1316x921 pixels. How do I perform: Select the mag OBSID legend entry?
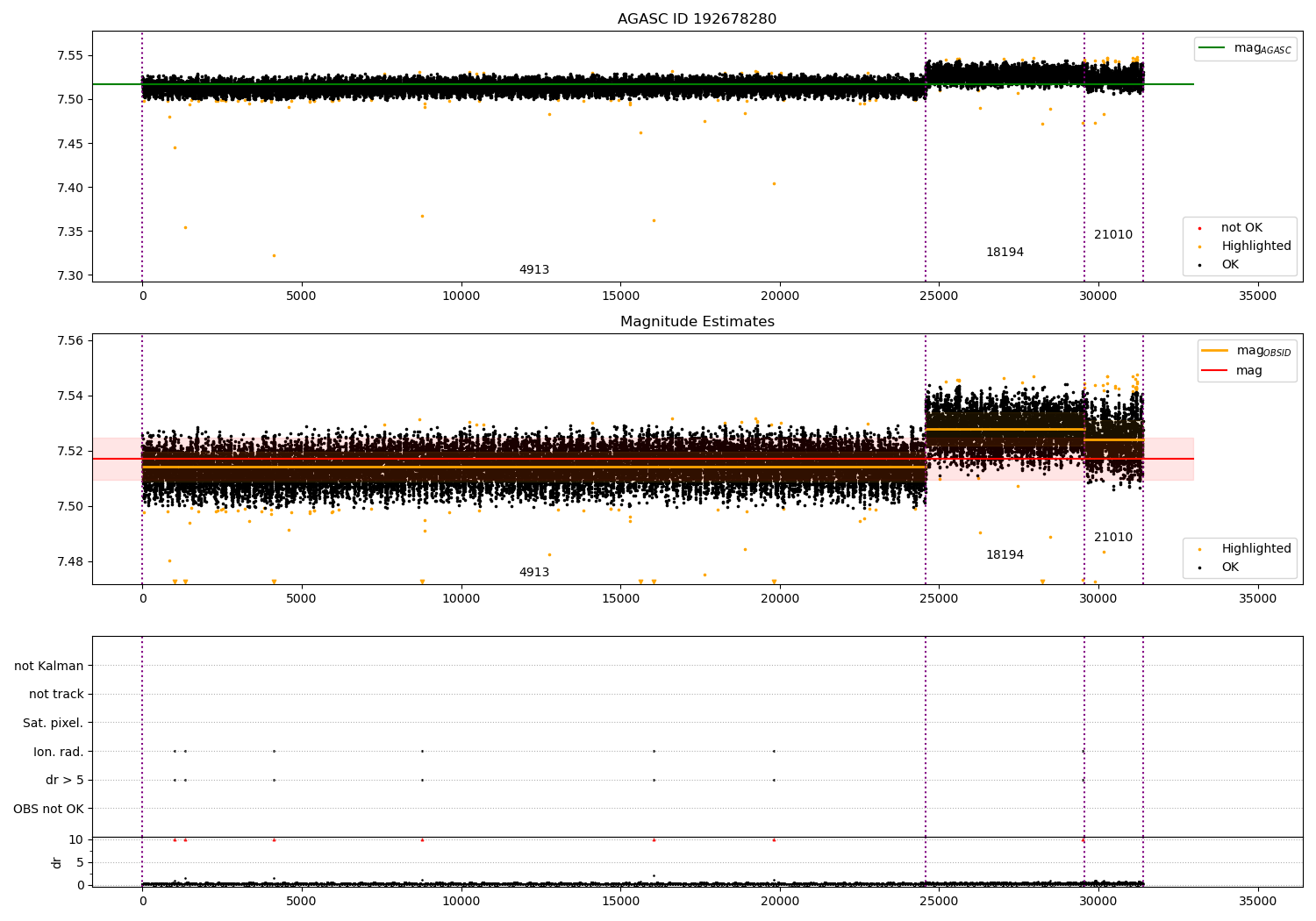(x=1247, y=351)
